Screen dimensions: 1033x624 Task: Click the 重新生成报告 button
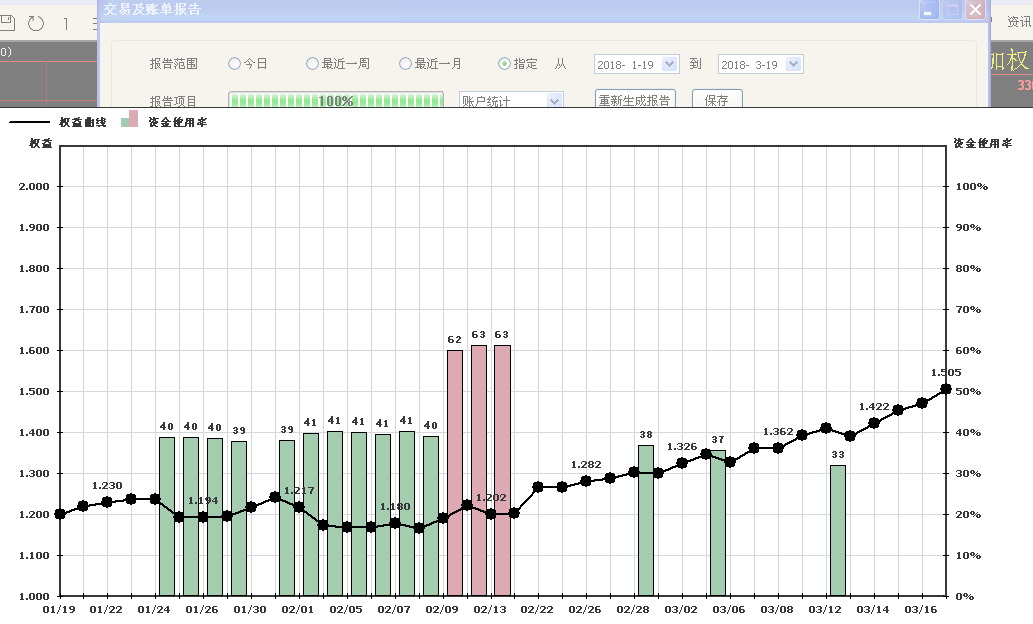coord(635,99)
